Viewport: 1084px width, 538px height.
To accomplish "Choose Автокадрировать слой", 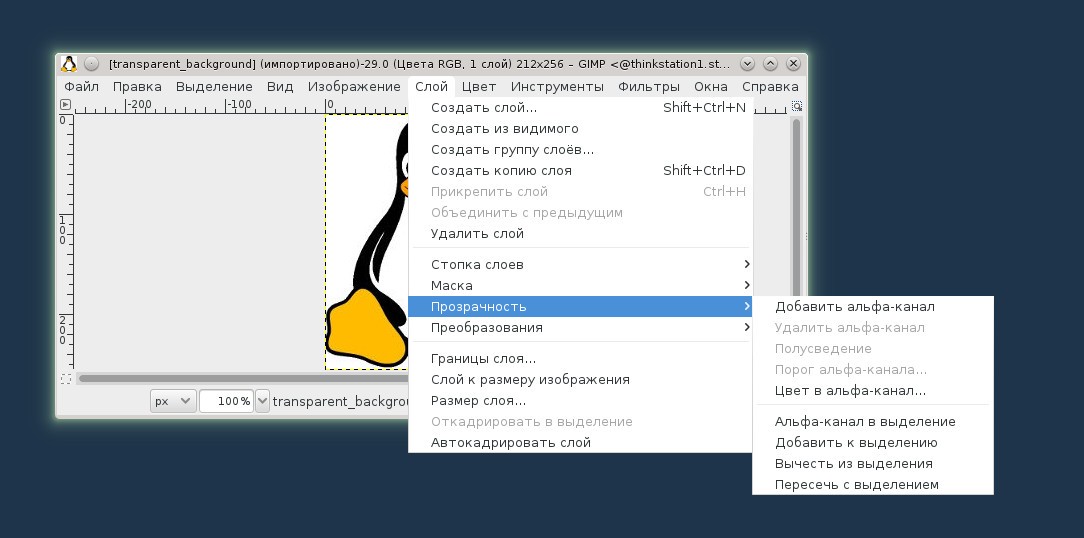I will (580, 442).
